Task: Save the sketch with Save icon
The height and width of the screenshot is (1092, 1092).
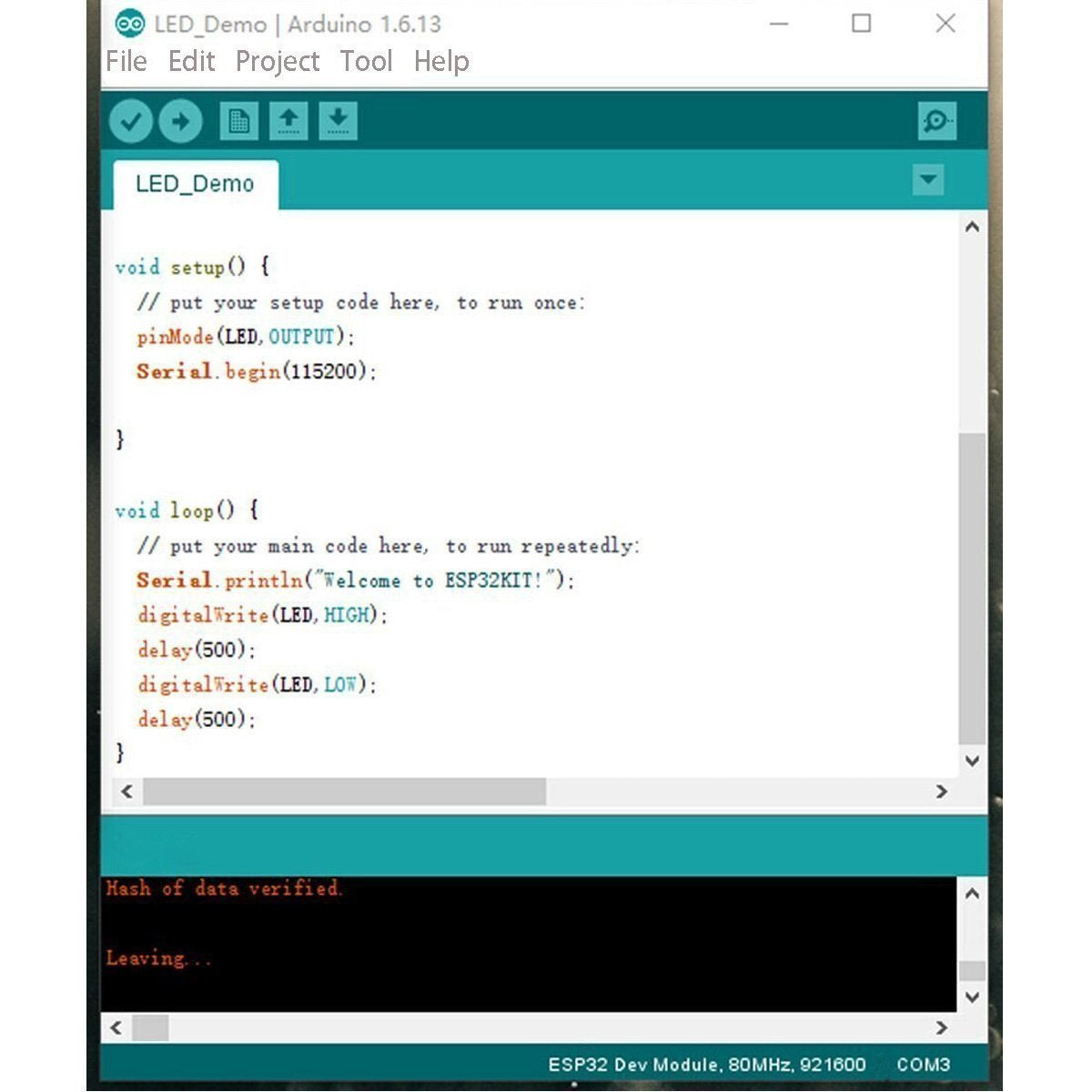Action: 338,121
